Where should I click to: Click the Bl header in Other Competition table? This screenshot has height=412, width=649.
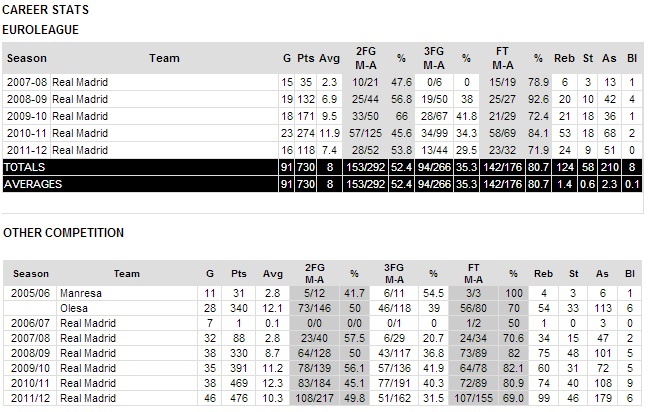click(x=629, y=273)
